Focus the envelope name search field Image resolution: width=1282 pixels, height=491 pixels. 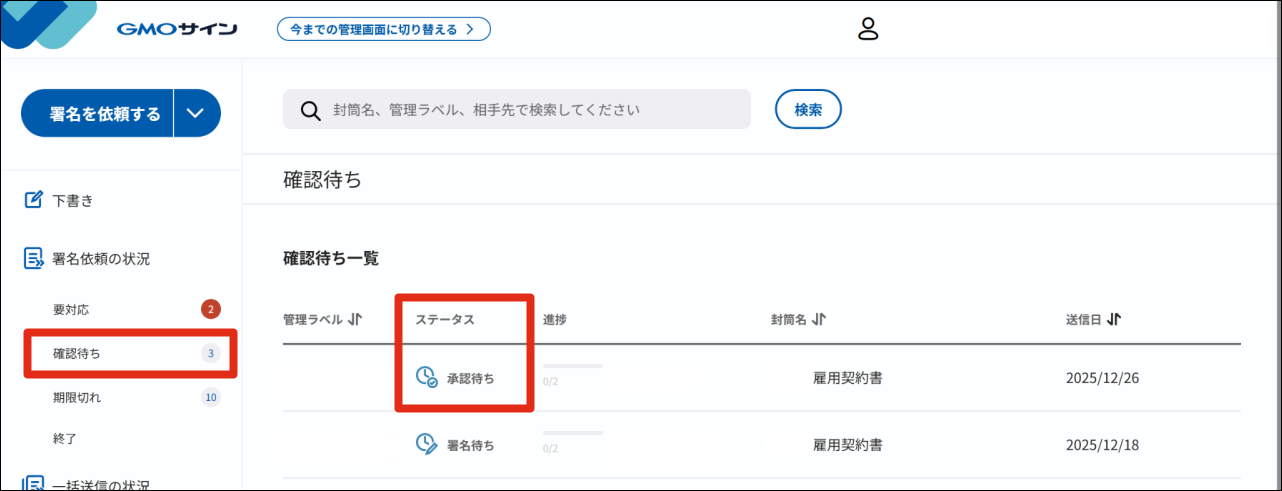(x=530, y=110)
